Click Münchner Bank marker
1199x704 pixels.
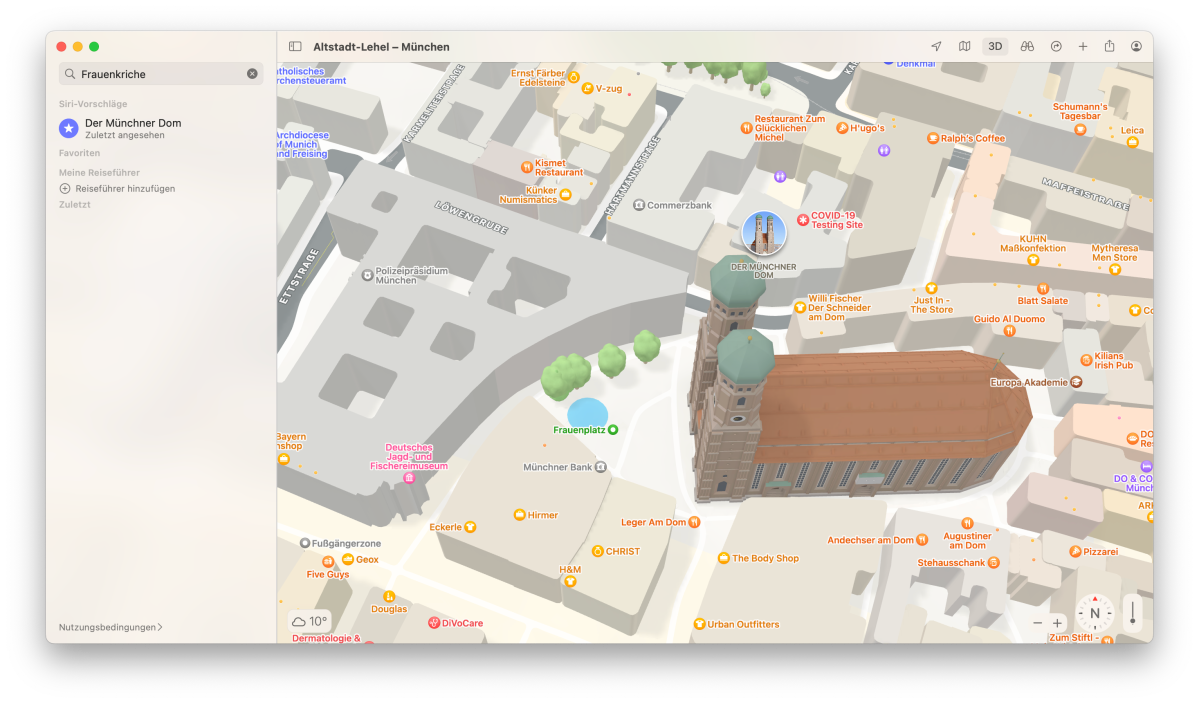pos(601,467)
